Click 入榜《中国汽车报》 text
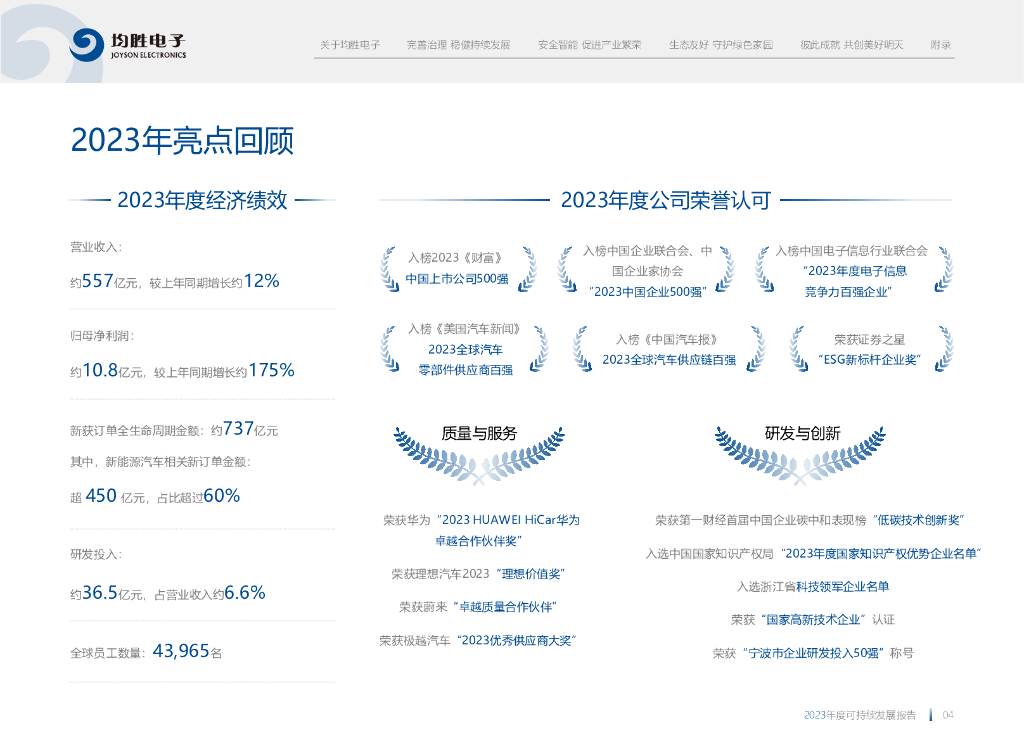This screenshot has width=1024, height=754. (x=668, y=339)
